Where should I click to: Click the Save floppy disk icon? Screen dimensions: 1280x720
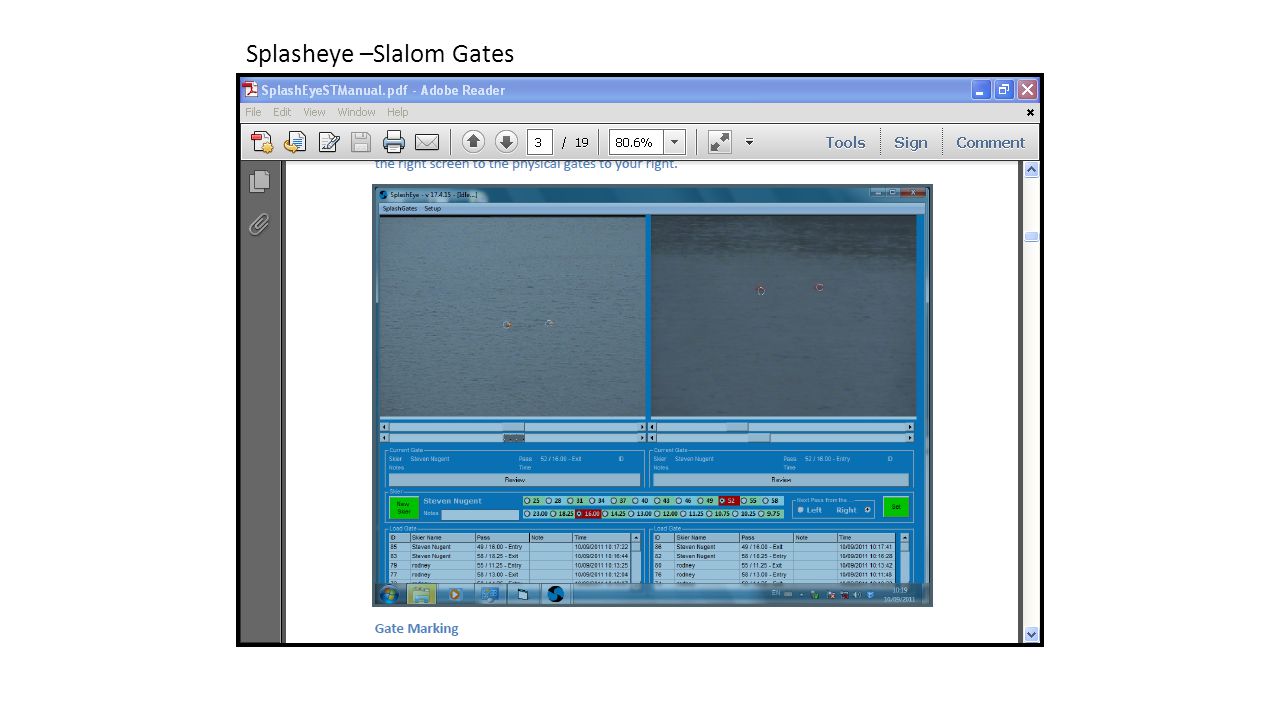tap(361, 142)
